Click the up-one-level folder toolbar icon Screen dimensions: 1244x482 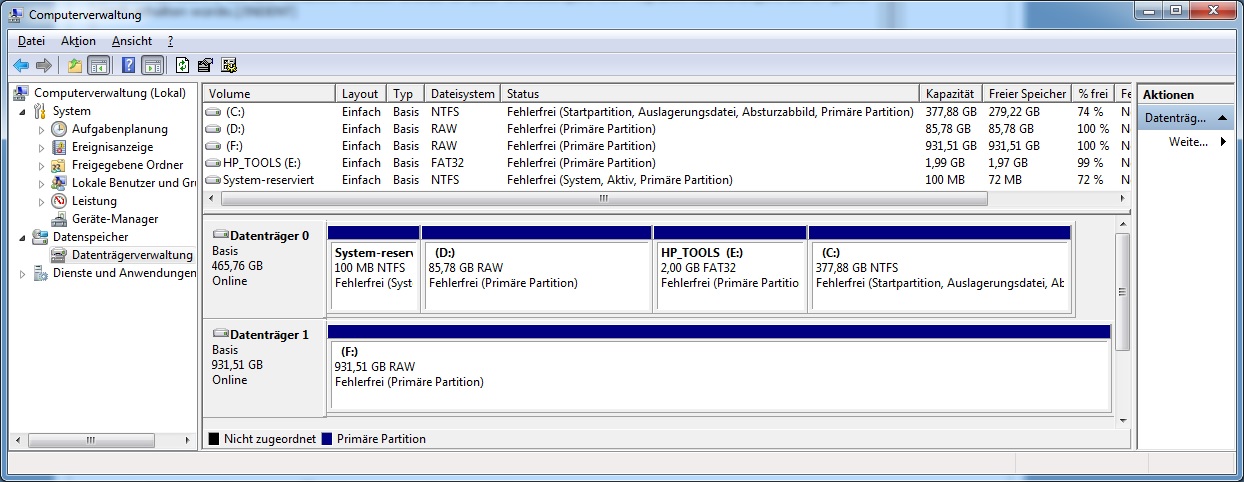[x=74, y=66]
